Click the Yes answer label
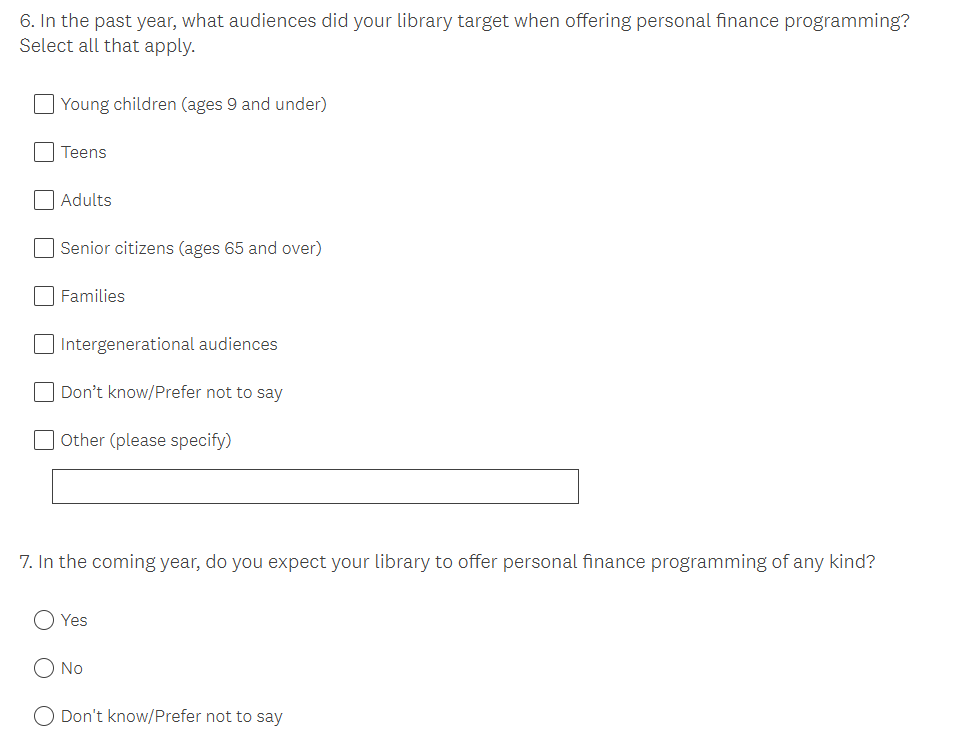 [74, 620]
